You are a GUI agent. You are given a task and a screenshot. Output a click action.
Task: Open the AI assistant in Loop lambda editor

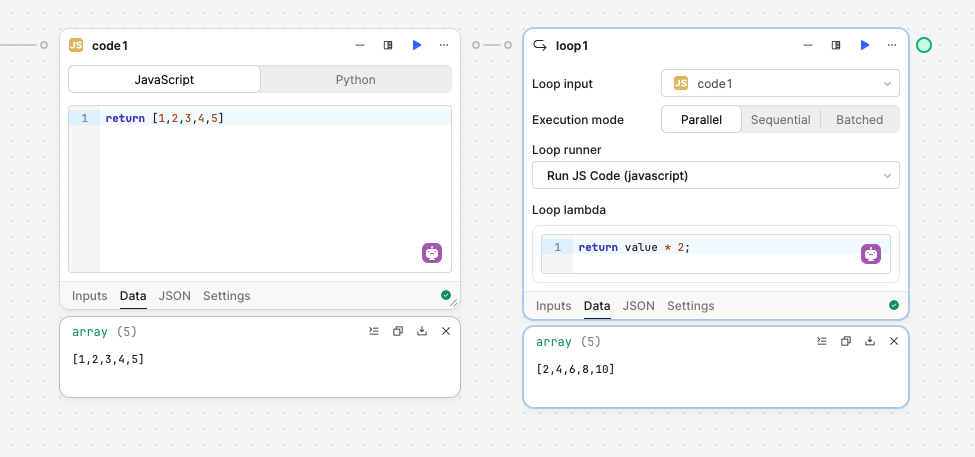tap(871, 254)
